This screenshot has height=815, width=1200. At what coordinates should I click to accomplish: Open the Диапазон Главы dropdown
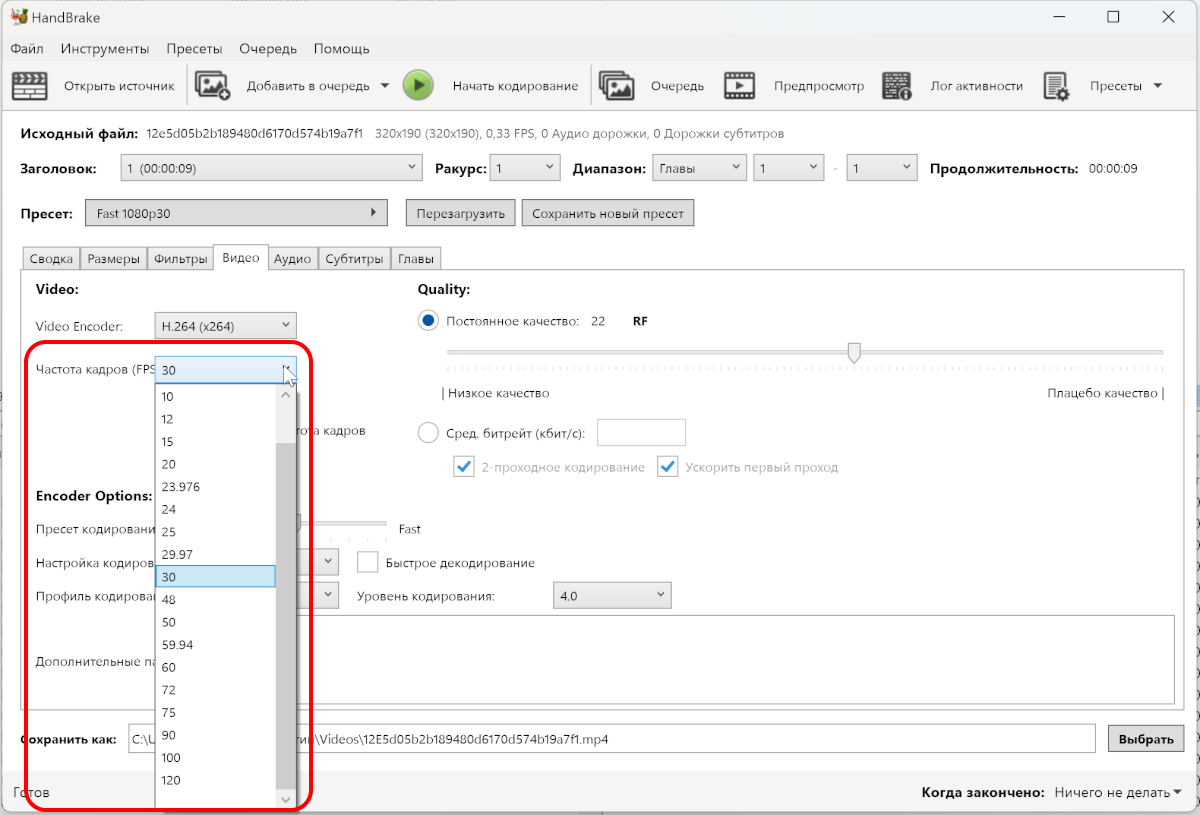coord(699,168)
